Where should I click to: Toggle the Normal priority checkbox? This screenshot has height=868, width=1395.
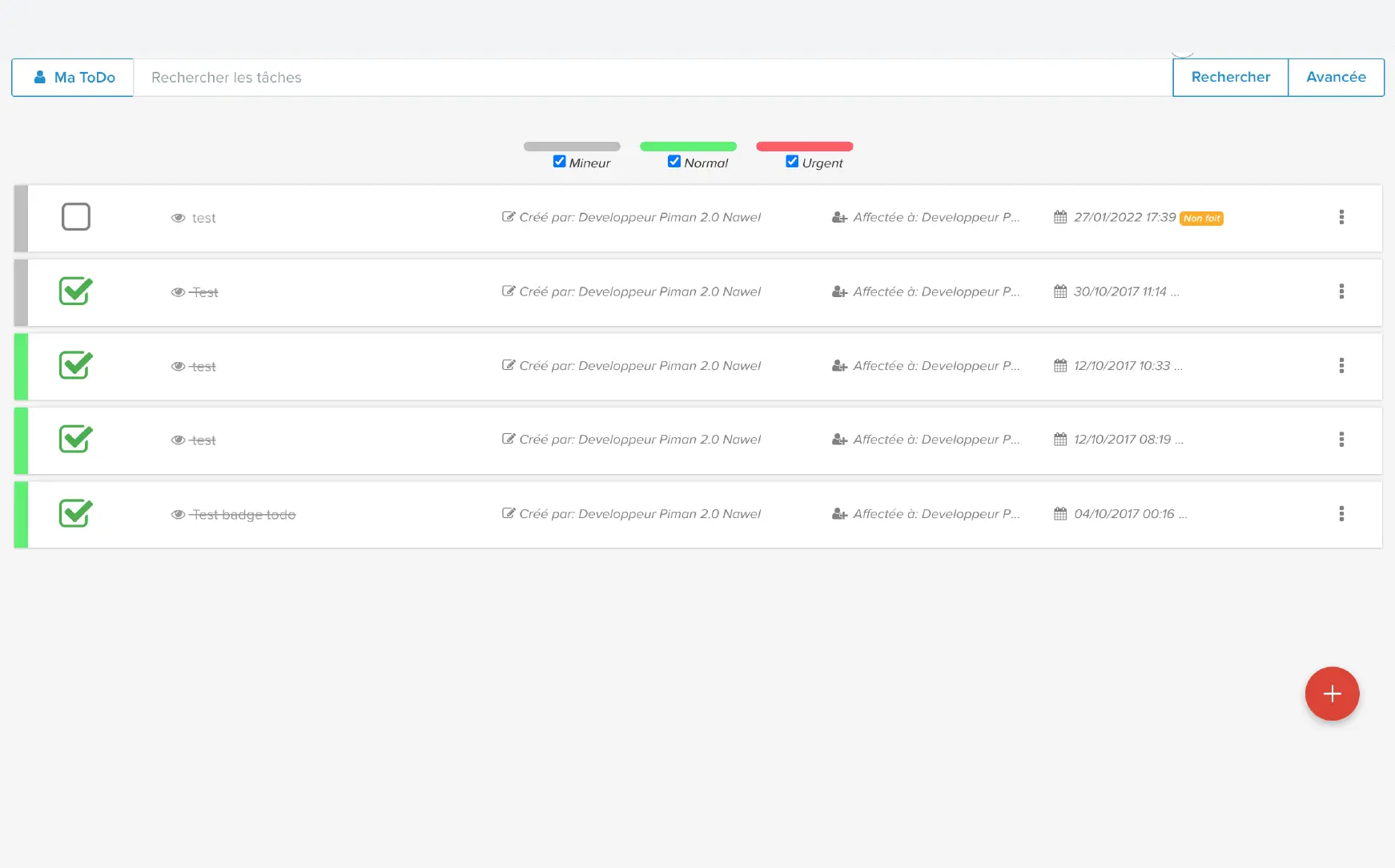(x=674, y=162)
